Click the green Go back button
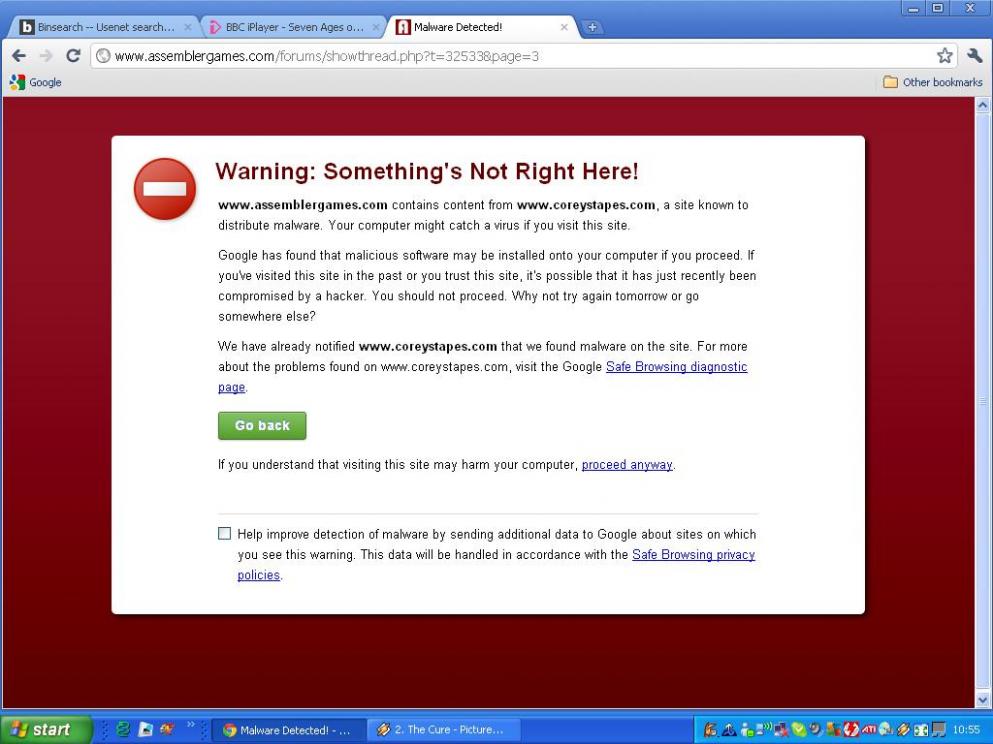 [262, 426]
